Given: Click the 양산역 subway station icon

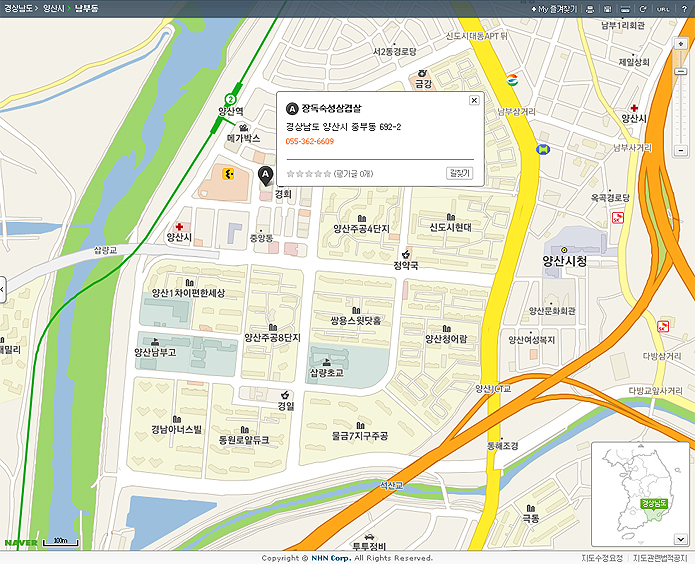Looking at the screenshot, I should (x=230, y=99).
